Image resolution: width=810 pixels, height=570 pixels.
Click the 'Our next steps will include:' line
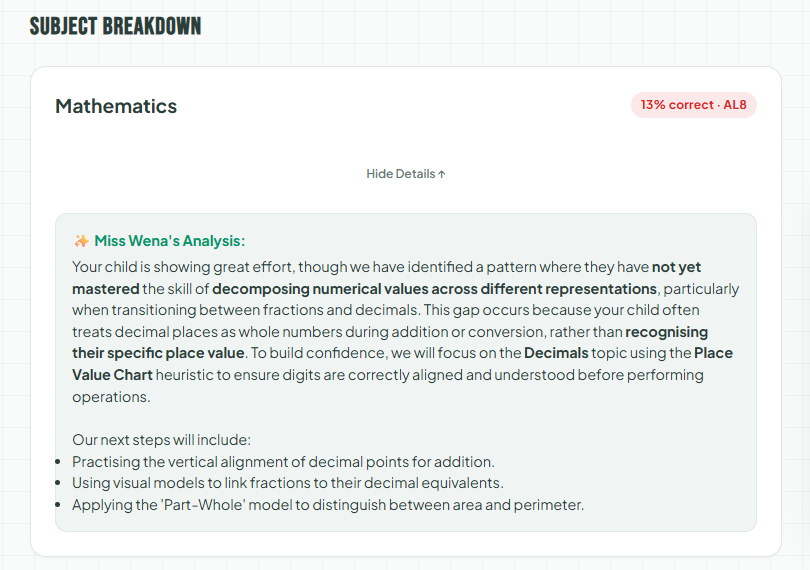pyautogui.click(x=160, y=440)
